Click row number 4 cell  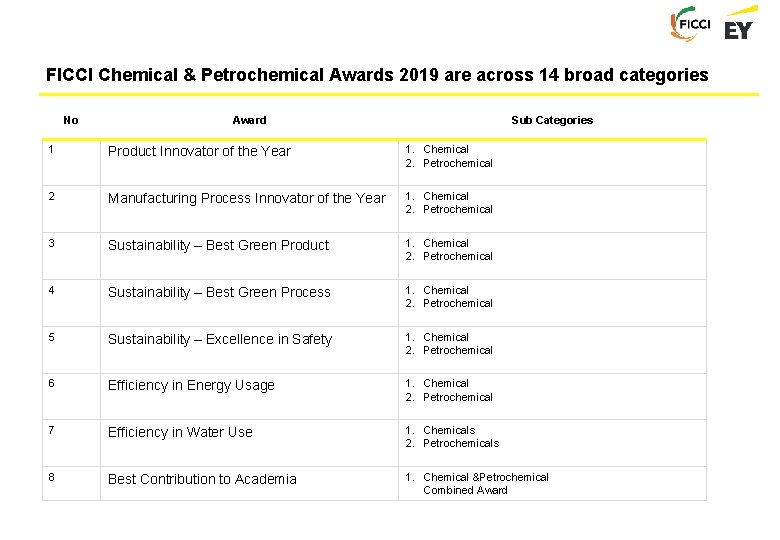[x=72, y=303]
